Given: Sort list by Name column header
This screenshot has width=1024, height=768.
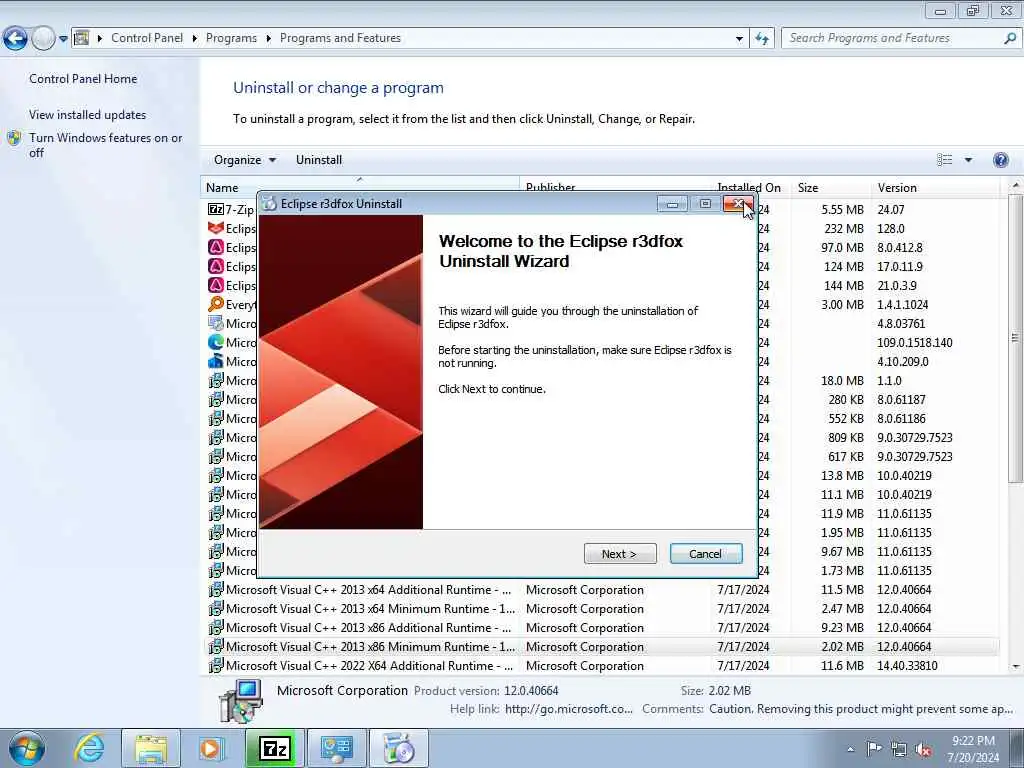Looking at the screenshot, I should pos(360,187).
